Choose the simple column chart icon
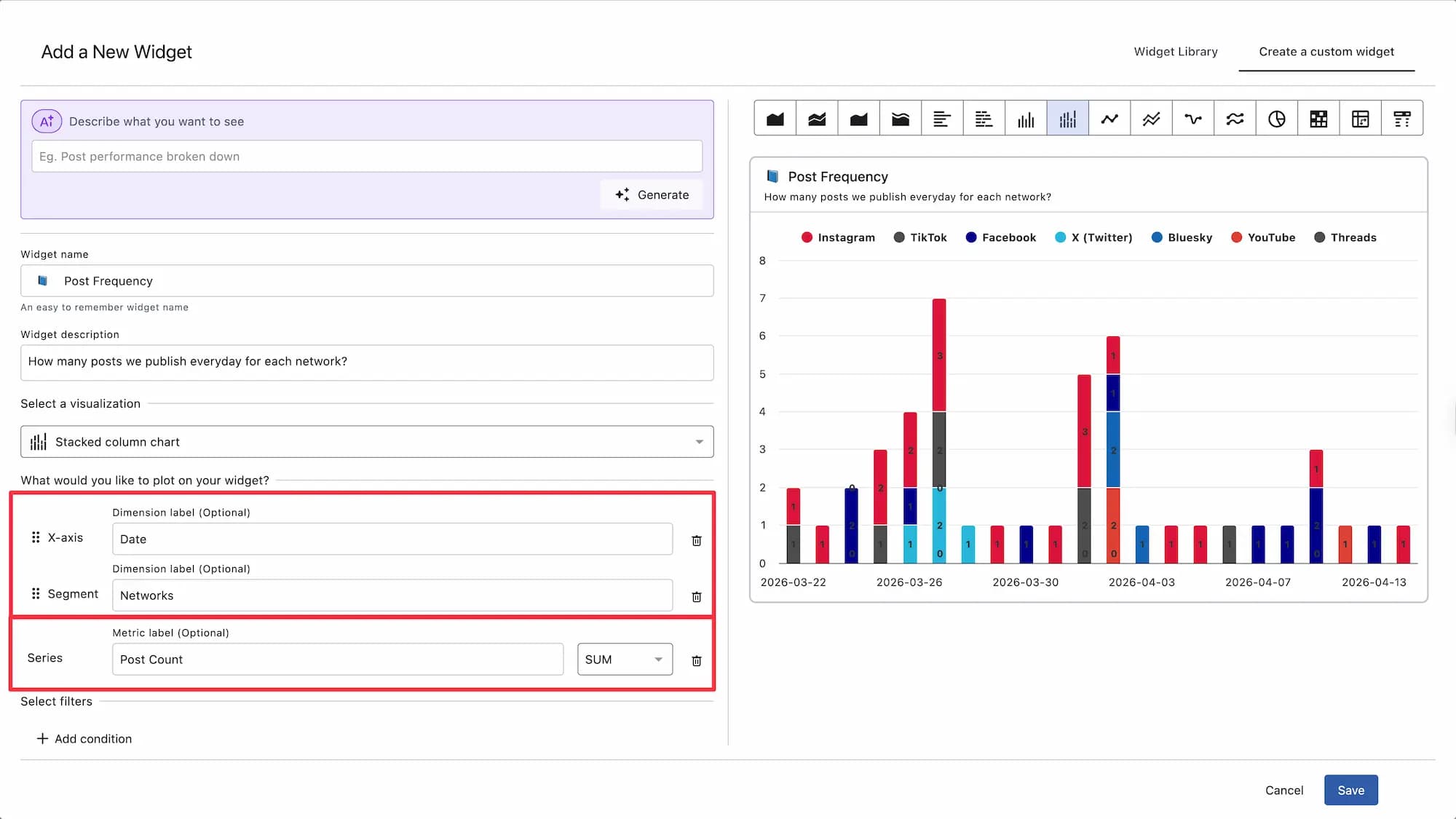1456x819 pixels. (x=1026, y=119)
